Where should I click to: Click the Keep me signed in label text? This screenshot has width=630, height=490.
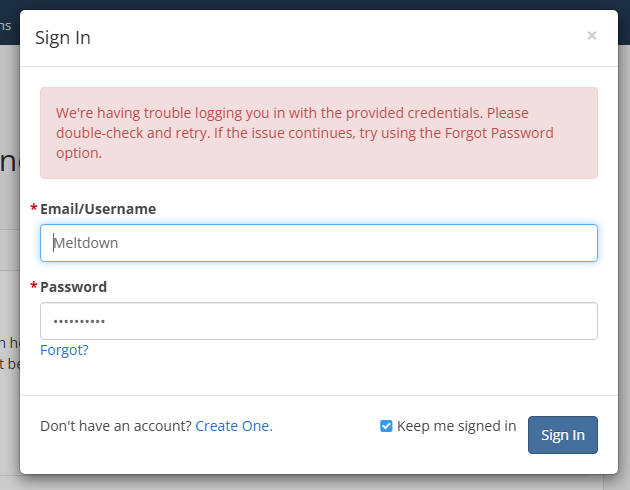pos(456,426)
